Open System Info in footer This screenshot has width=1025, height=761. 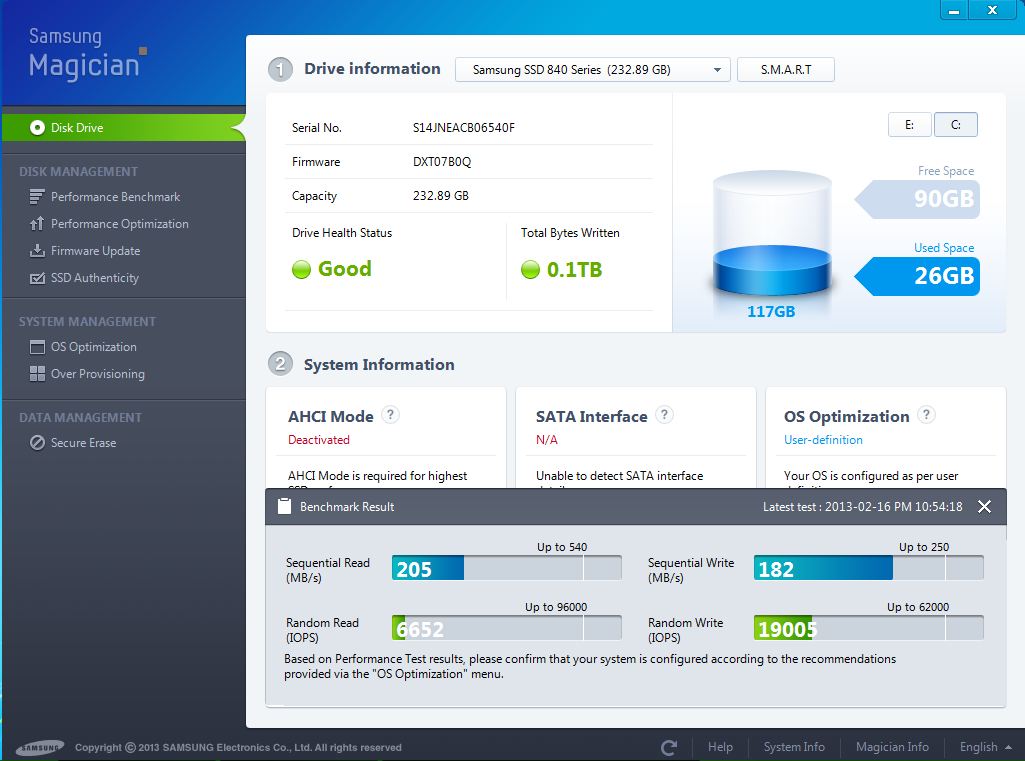point(794,747)
